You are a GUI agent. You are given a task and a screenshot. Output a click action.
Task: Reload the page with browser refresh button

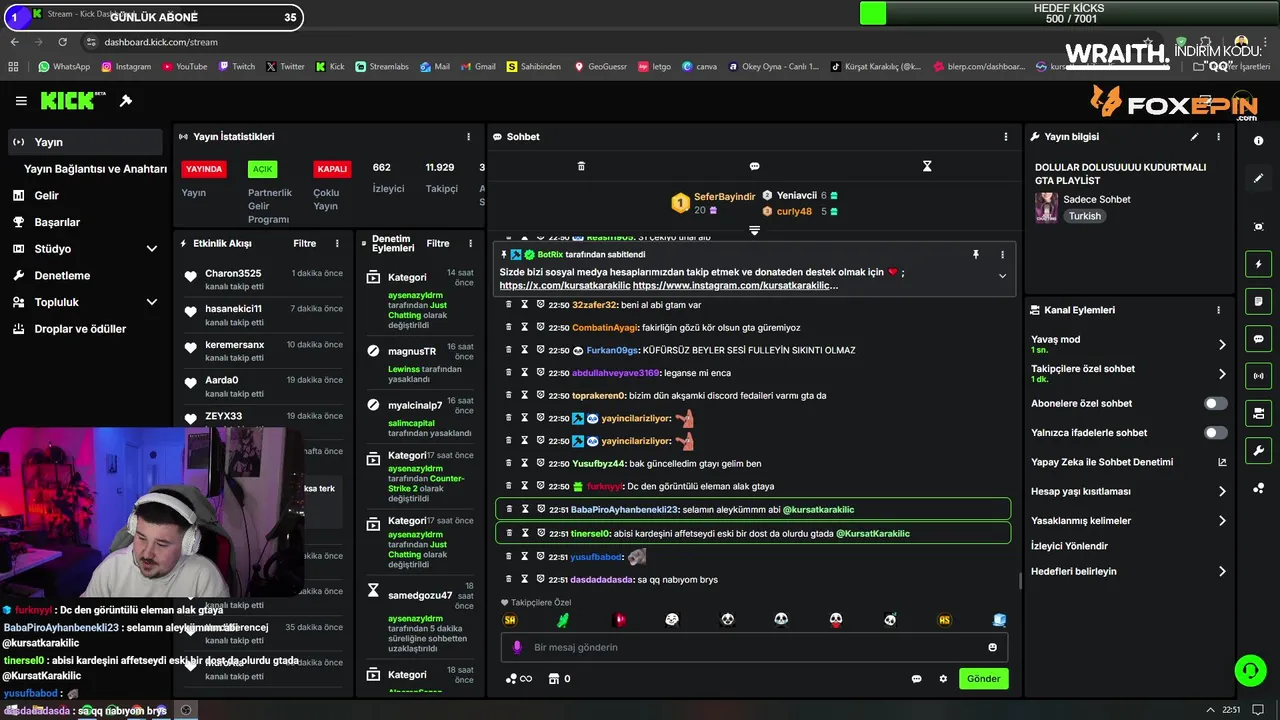point(63,42)
